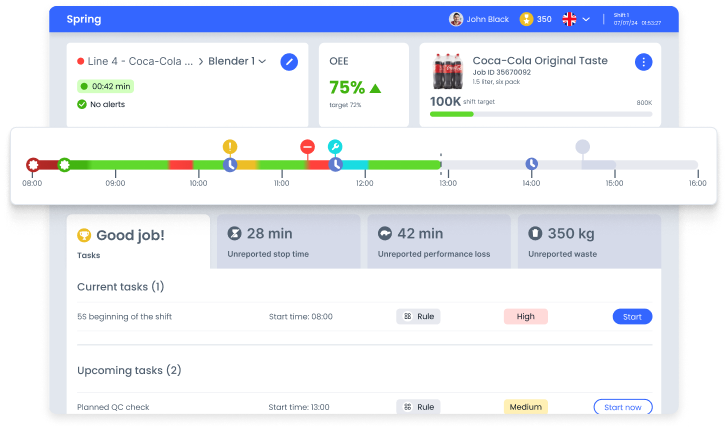
Task: Expand the Blender 1 dropdown
Action: click(x=262, y=61)
